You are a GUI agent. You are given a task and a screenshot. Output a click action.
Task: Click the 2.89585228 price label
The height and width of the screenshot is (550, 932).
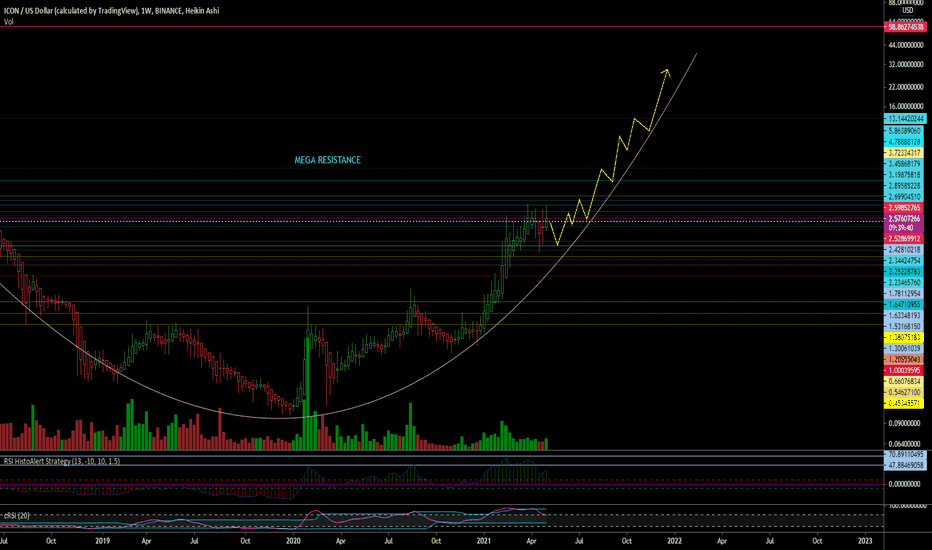(x=905, y=186)
